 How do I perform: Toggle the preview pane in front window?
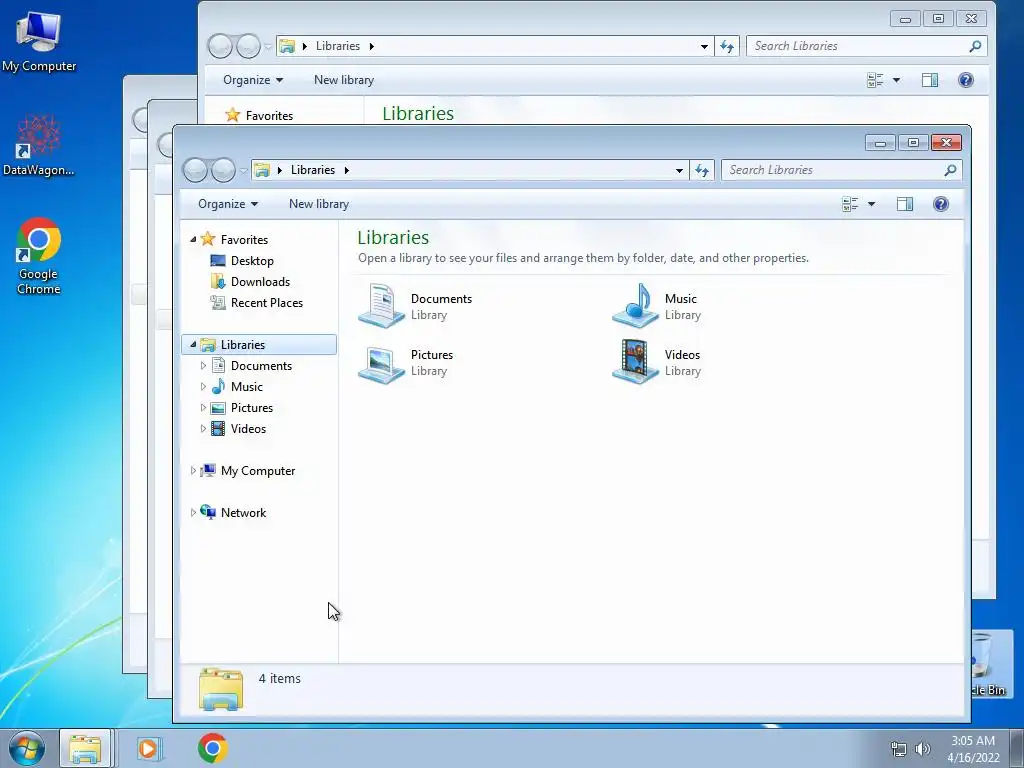point(904,204)
